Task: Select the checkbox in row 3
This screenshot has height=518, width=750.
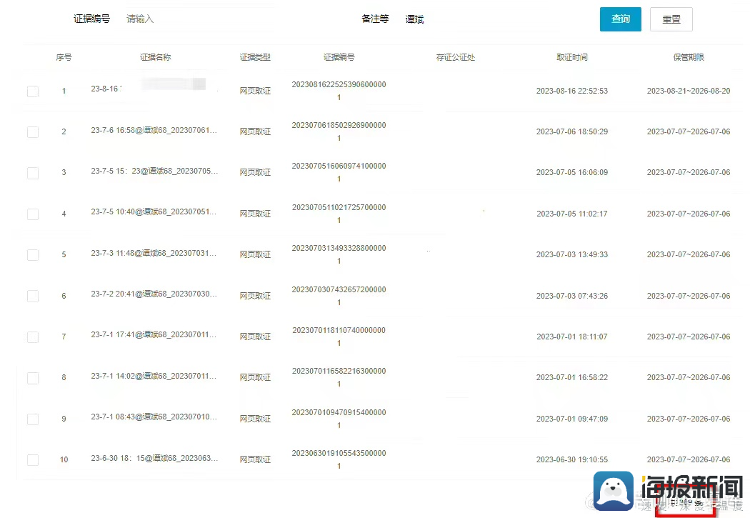Action: coord(33,173)
